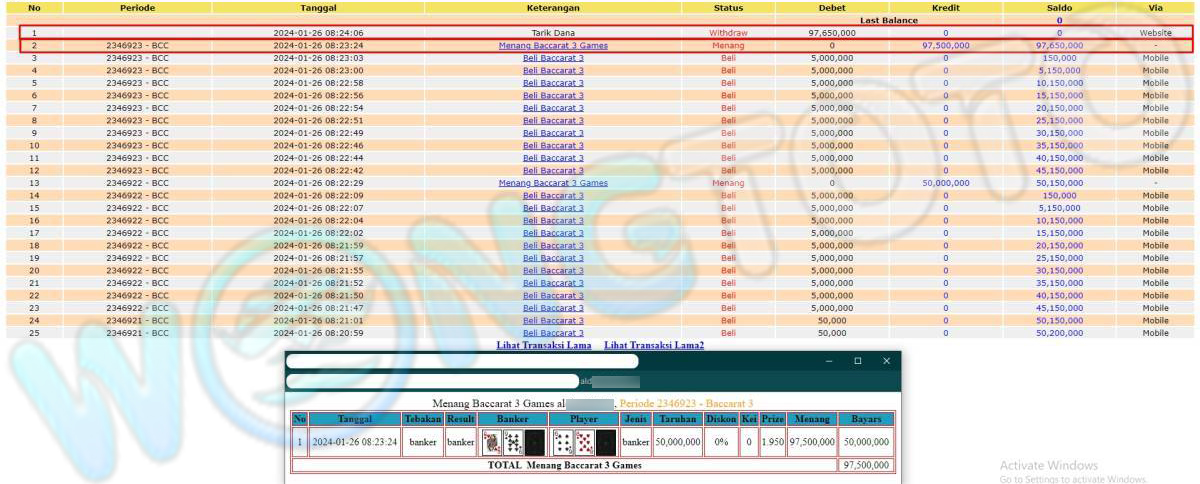Viewport: 1200px width, 484px height.
Task: Open Menang Baccarat 3 Games in row 2
Action: click(x=553, y=46)
